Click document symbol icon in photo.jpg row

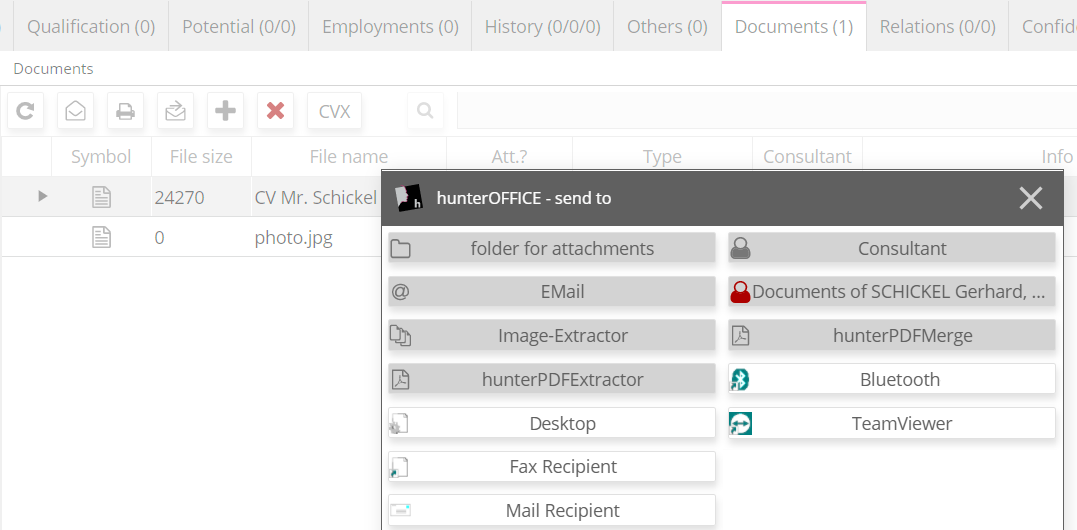pos(102,238)
